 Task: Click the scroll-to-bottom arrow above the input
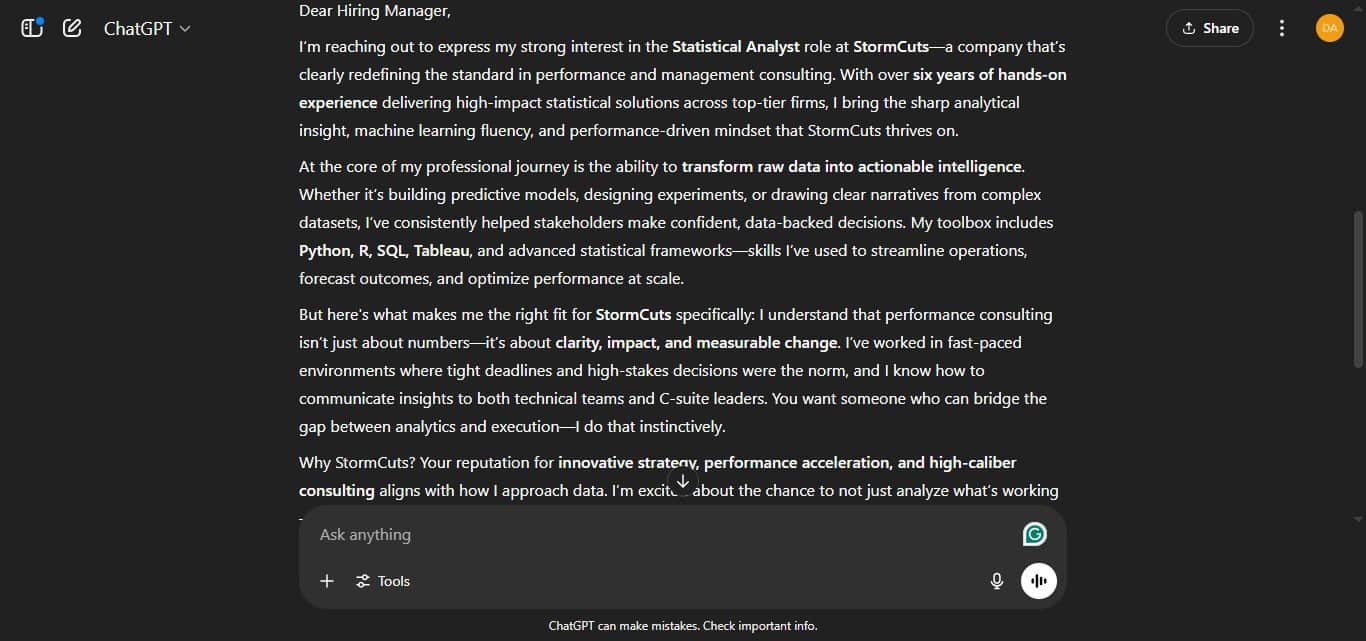[683, 481]
